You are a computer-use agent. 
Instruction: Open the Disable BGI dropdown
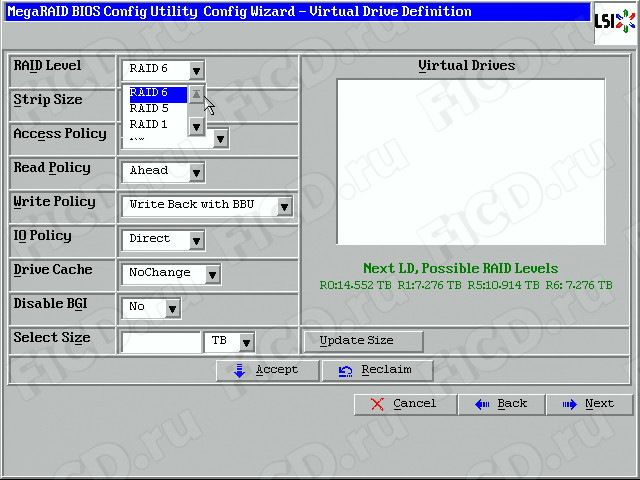pos(151,308)
